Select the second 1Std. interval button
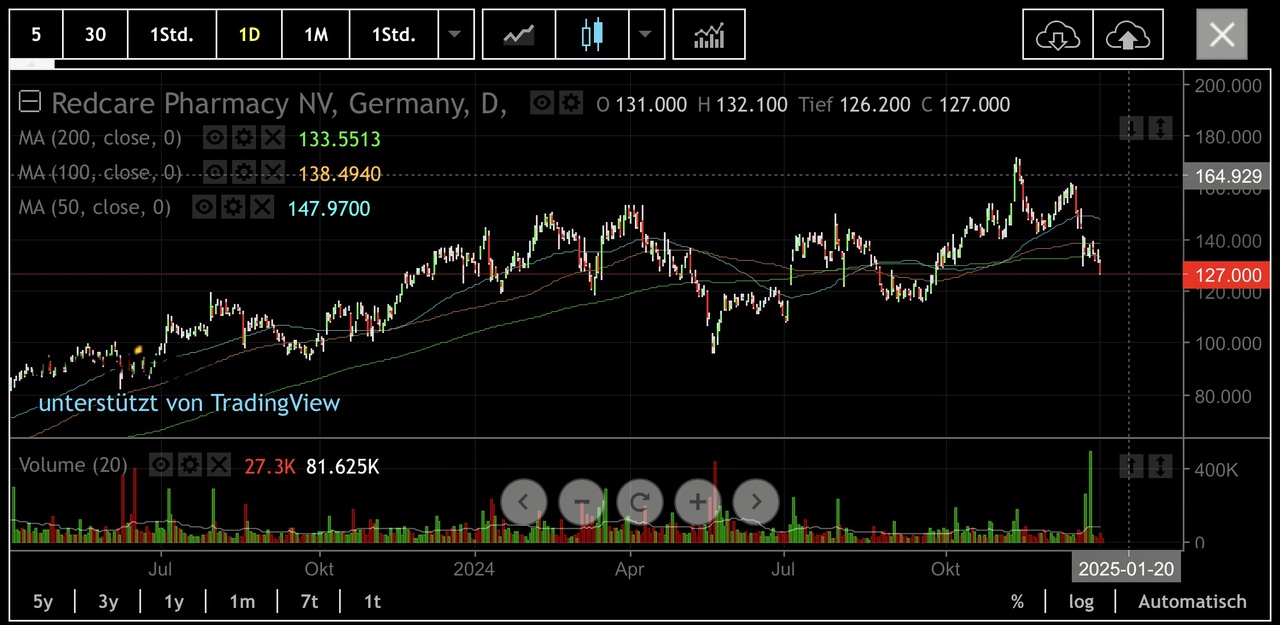 tap(394, 35)
